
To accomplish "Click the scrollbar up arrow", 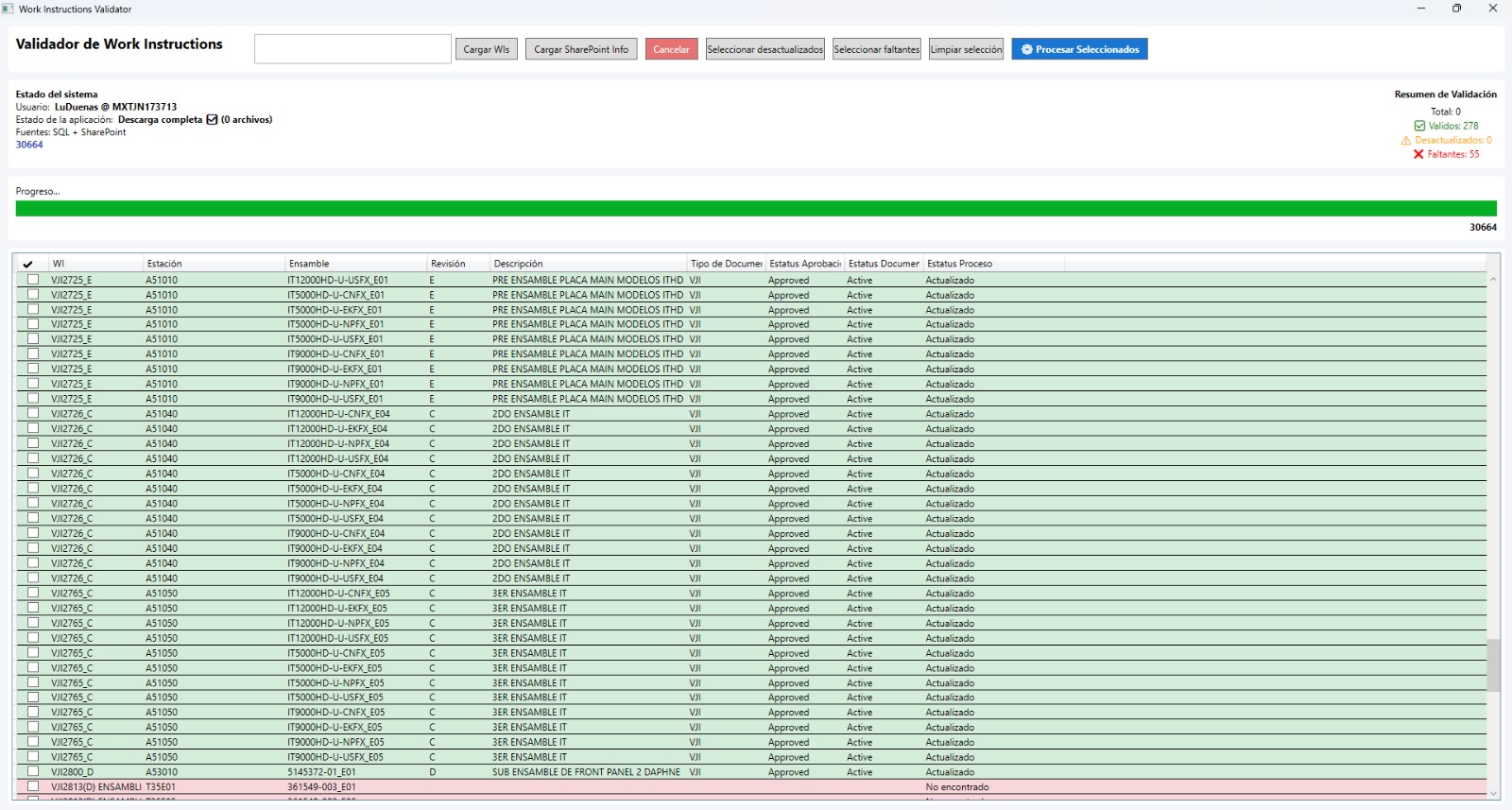I will pos(1493,279).
